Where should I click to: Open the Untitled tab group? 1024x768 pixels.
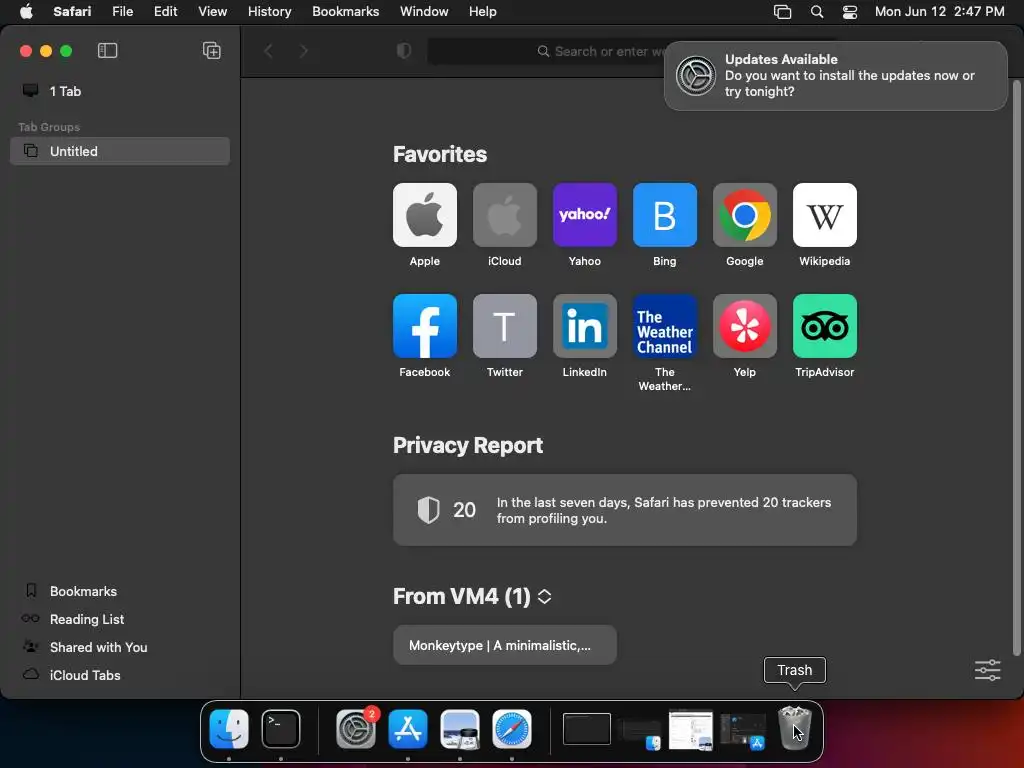[x=120, y=152]
